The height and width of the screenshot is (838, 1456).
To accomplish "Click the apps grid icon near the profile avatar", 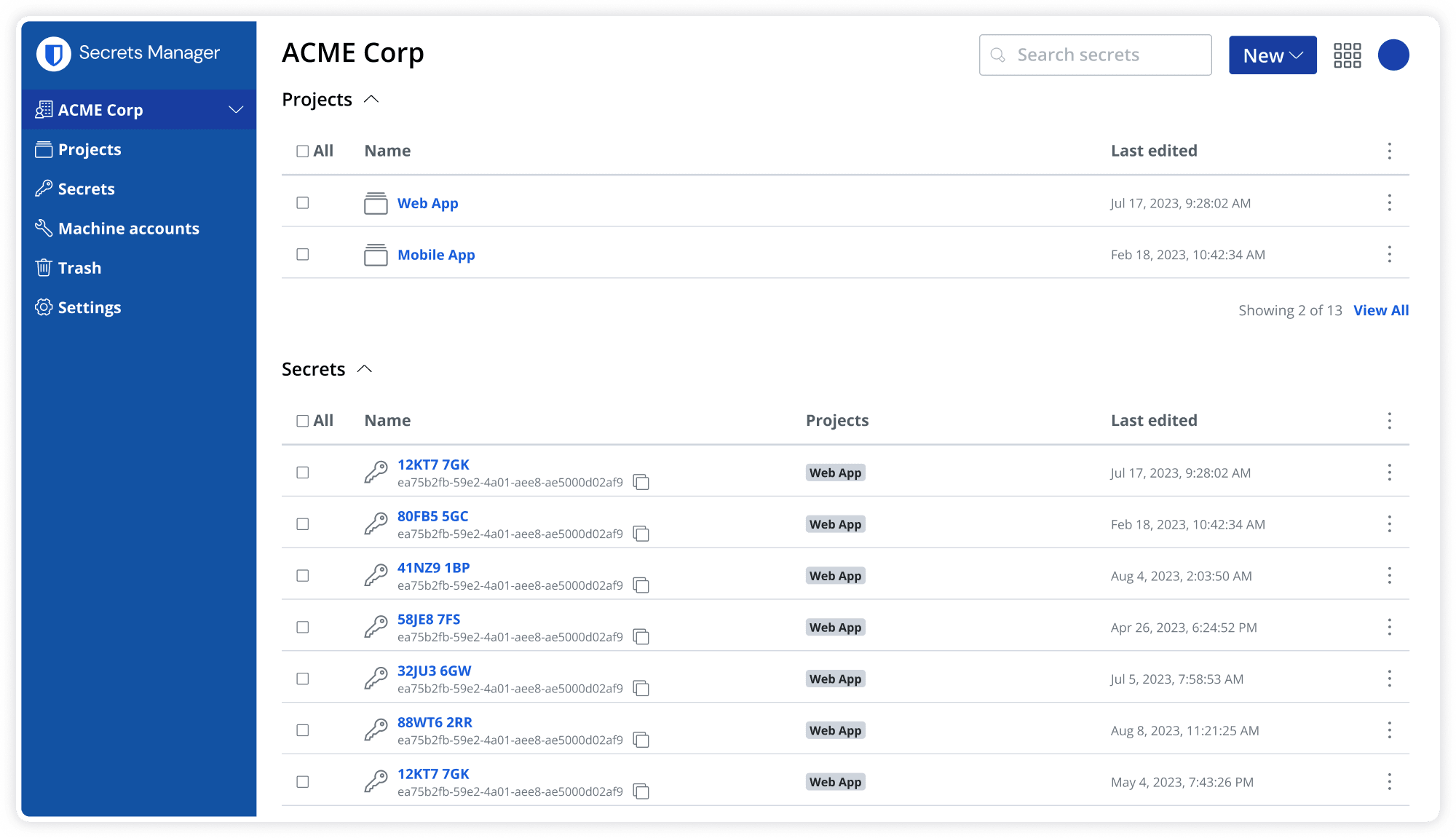I will (1348, 55).
